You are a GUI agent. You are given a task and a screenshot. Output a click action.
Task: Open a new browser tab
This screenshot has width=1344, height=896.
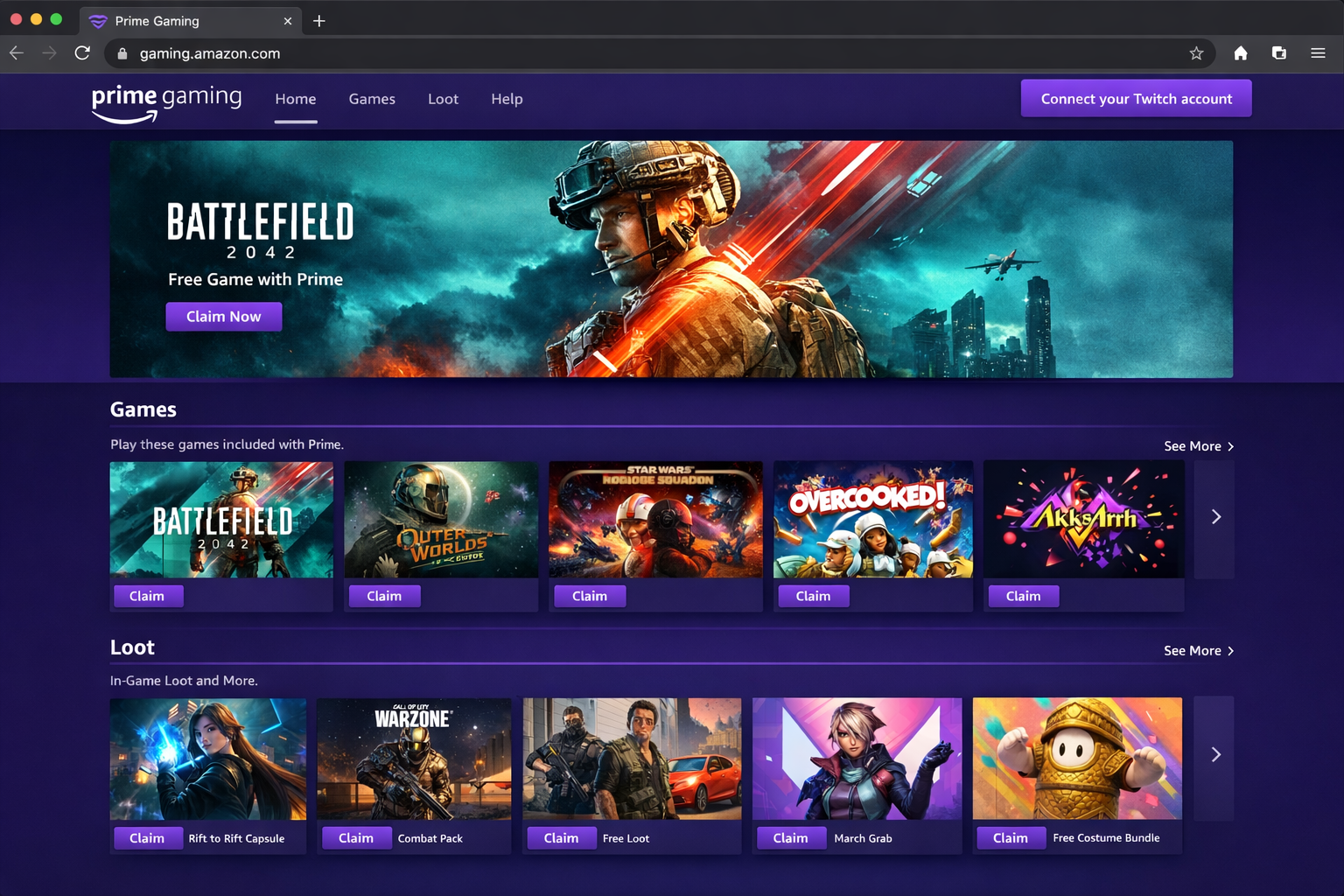click(x=318, y=20)
